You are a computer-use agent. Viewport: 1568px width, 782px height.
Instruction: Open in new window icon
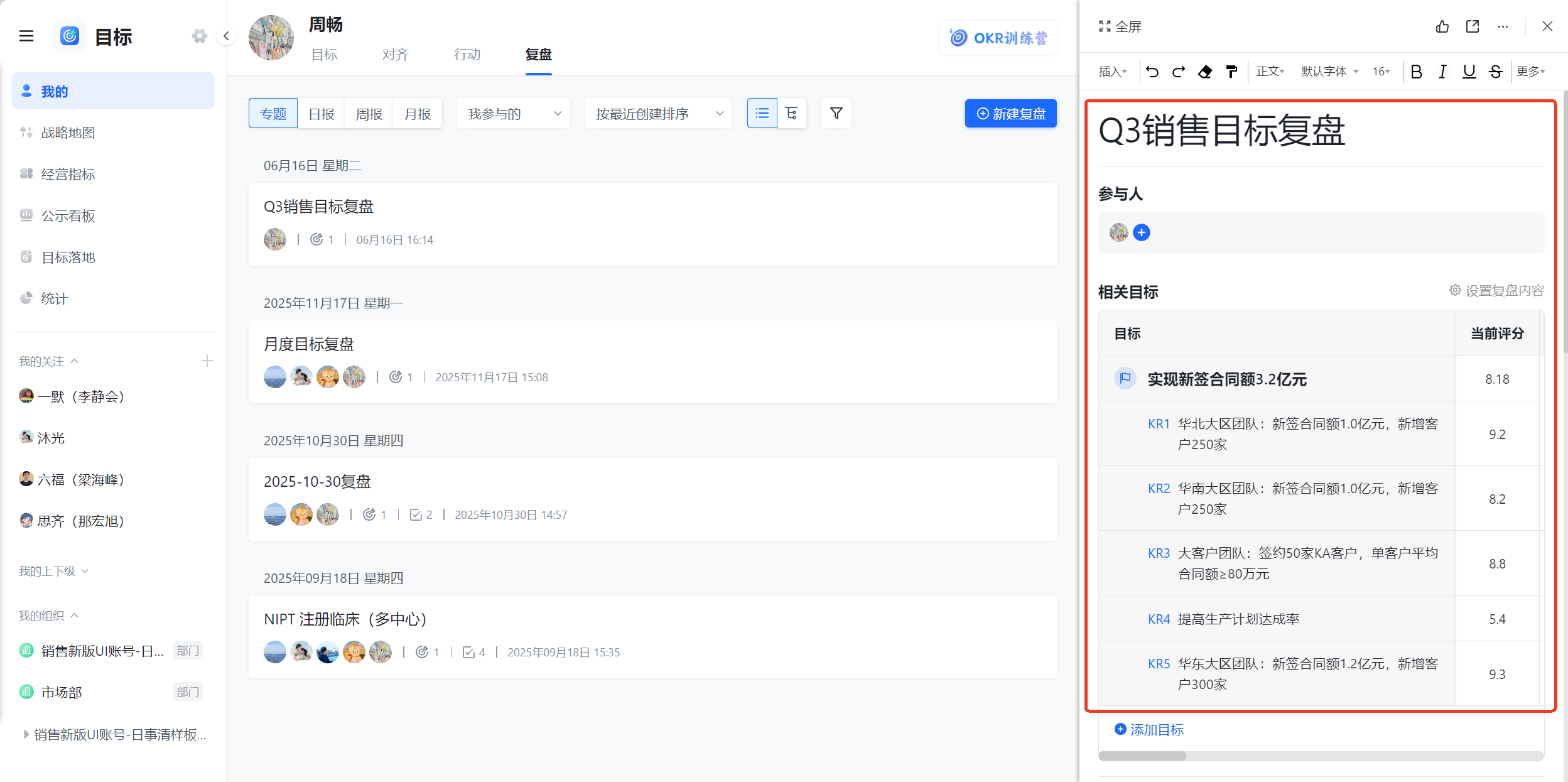[x=1473, y=26]
